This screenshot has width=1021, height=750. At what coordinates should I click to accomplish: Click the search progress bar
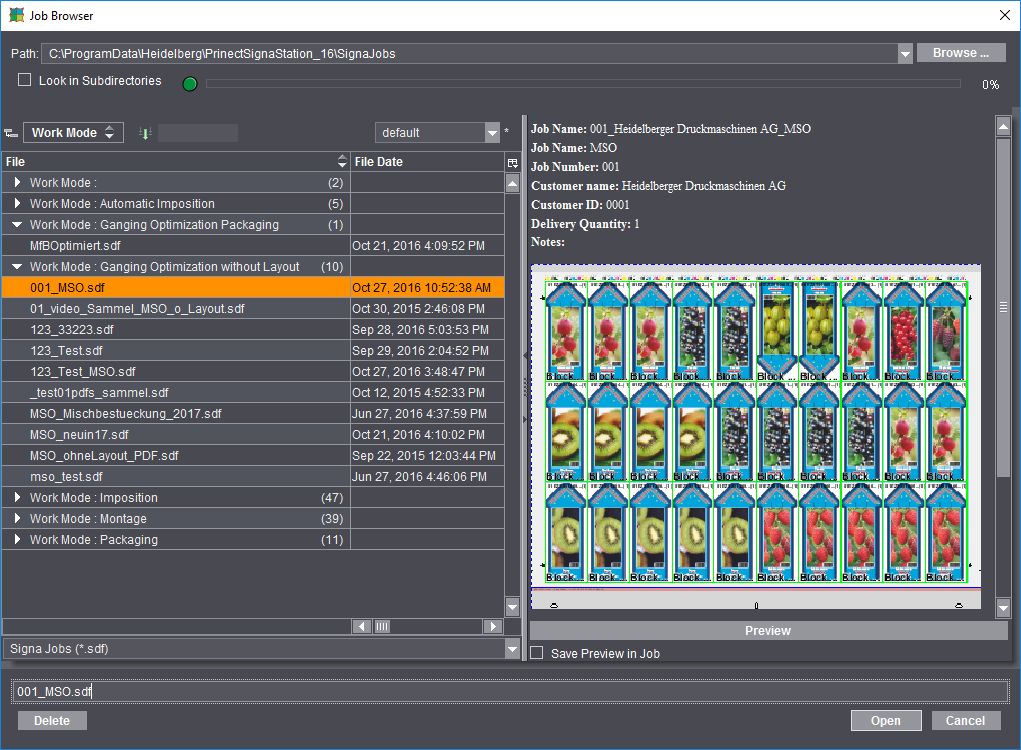click(582, 84)
